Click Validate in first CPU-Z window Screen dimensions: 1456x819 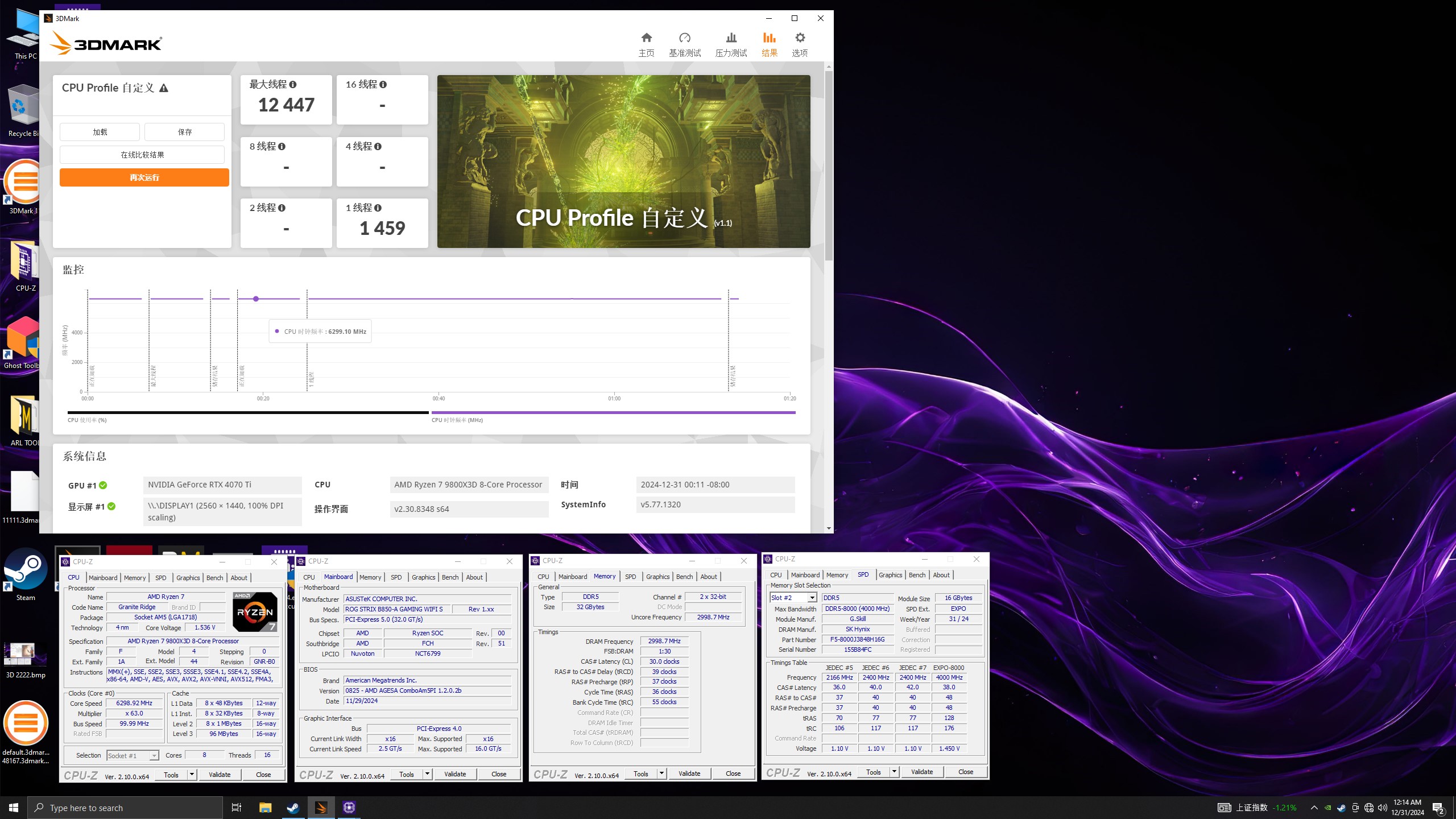220,775
